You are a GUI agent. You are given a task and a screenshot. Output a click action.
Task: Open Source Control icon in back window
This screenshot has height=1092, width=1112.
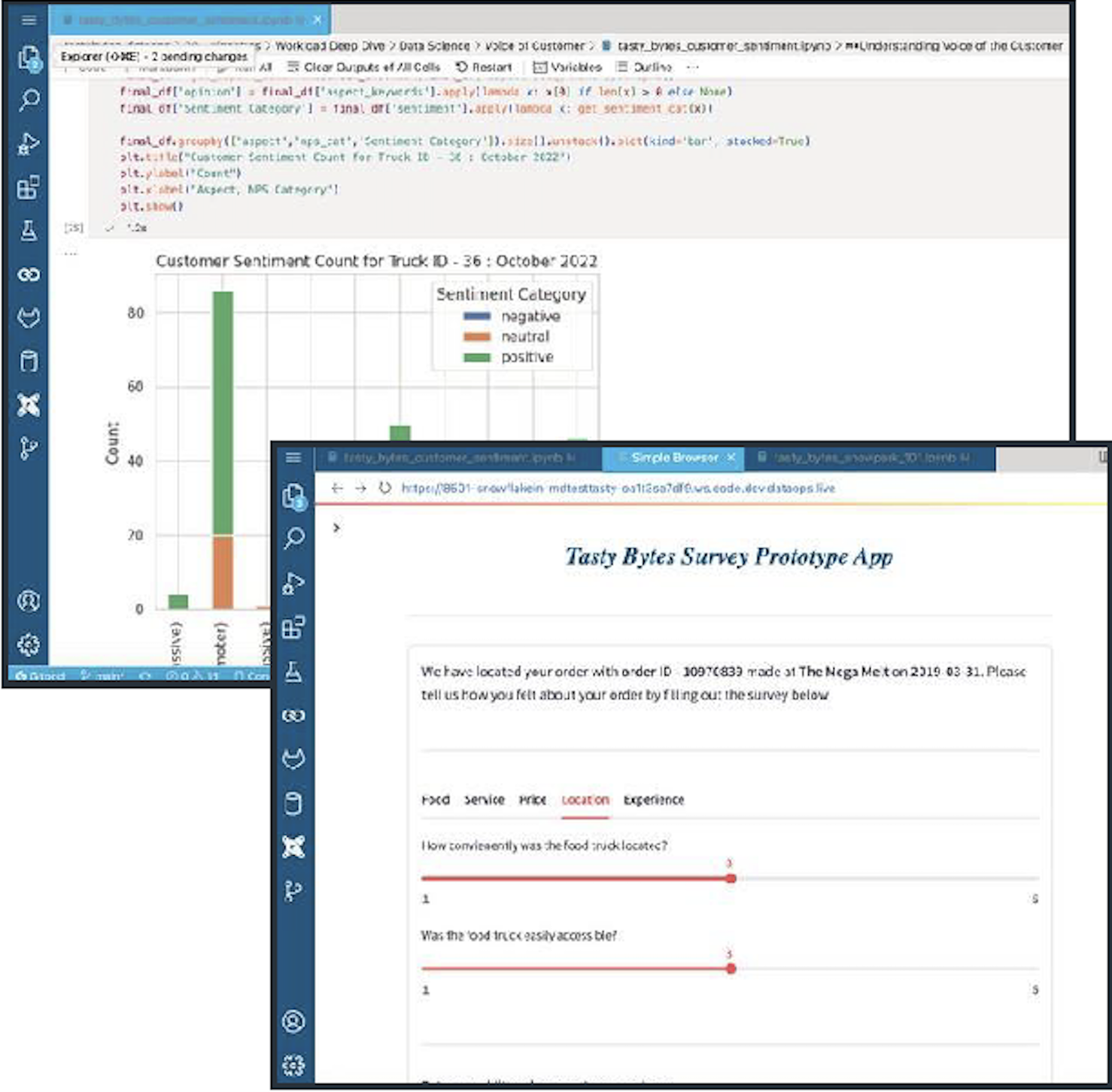pyautogui.click(x=29, y=448)
